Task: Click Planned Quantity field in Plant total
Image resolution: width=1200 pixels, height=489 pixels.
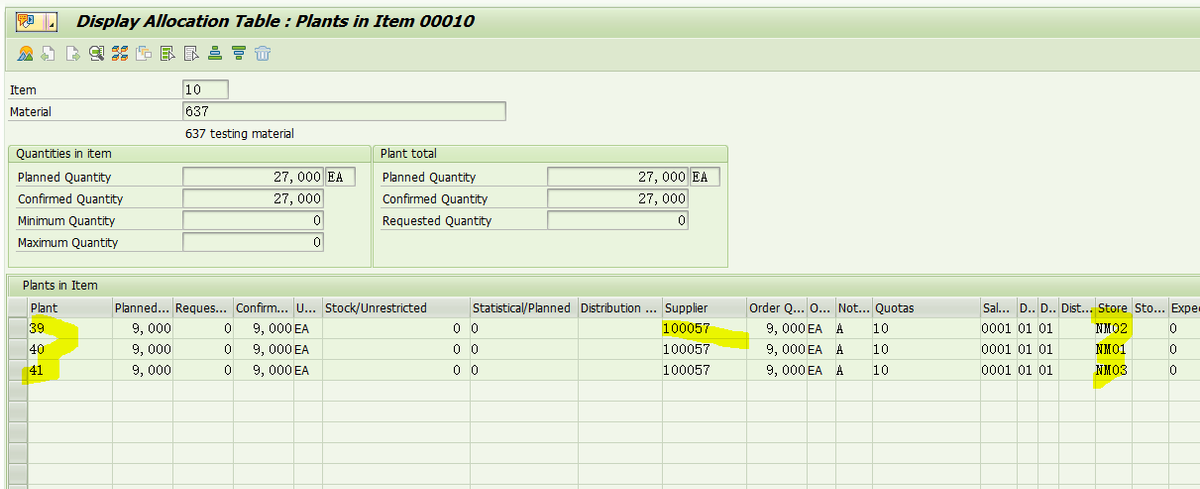Action: (618, 177)
